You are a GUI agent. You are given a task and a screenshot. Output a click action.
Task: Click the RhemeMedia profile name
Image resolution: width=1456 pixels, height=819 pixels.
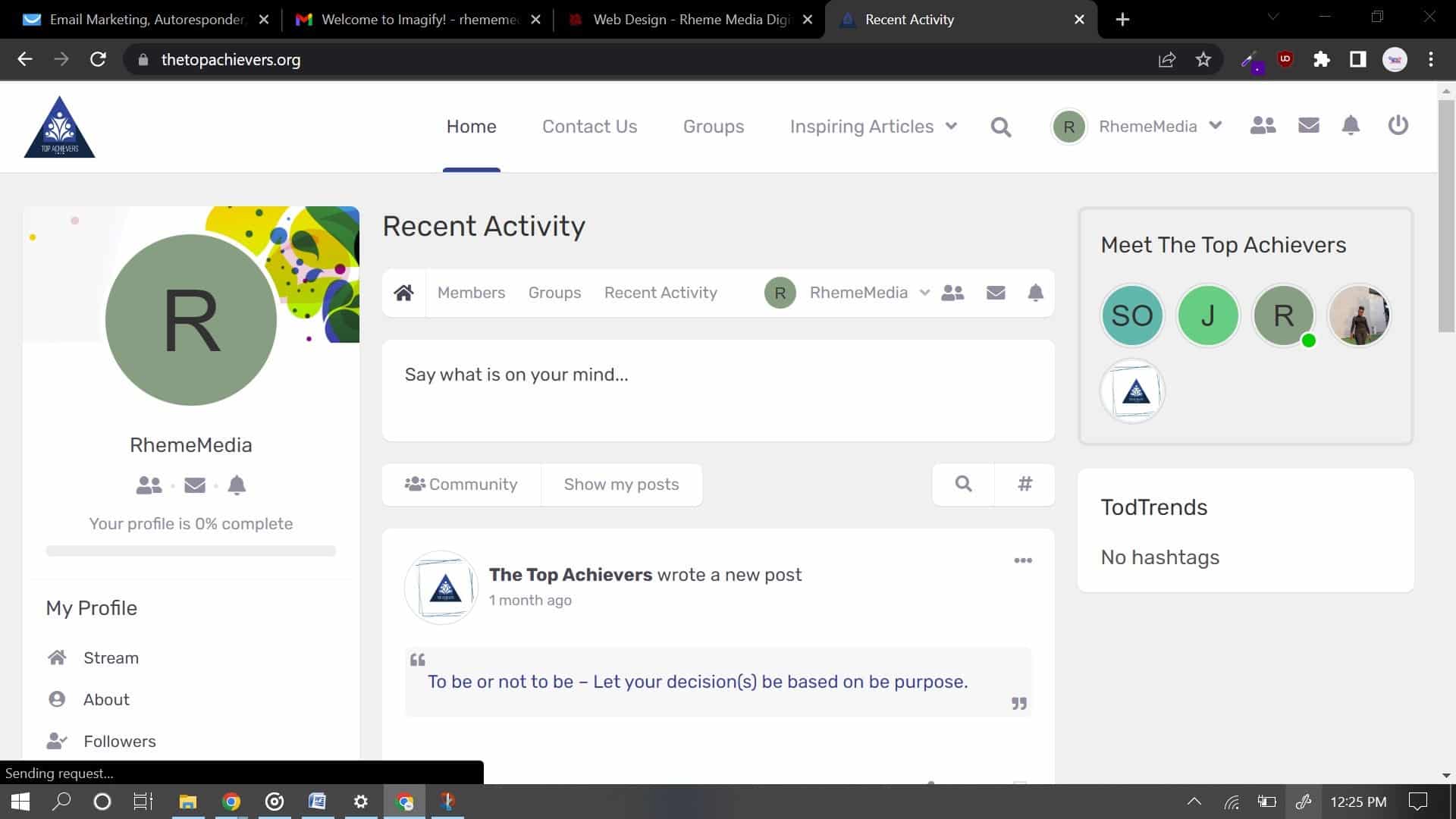[x=191, y=445]
